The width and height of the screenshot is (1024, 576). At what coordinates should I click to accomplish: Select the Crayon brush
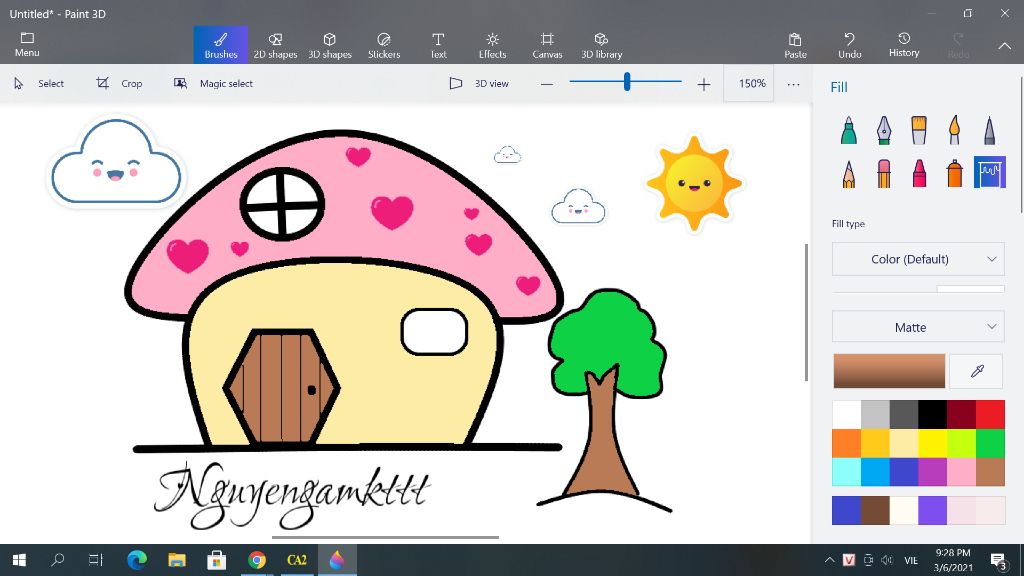pos(919,173)
